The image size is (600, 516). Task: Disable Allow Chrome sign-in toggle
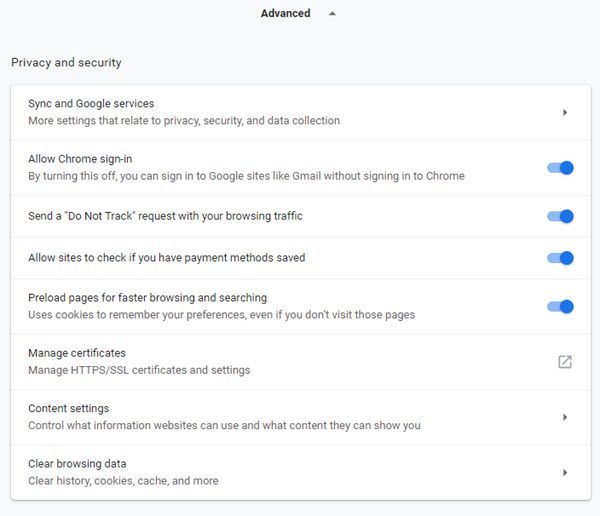click(x=560, y=168)
